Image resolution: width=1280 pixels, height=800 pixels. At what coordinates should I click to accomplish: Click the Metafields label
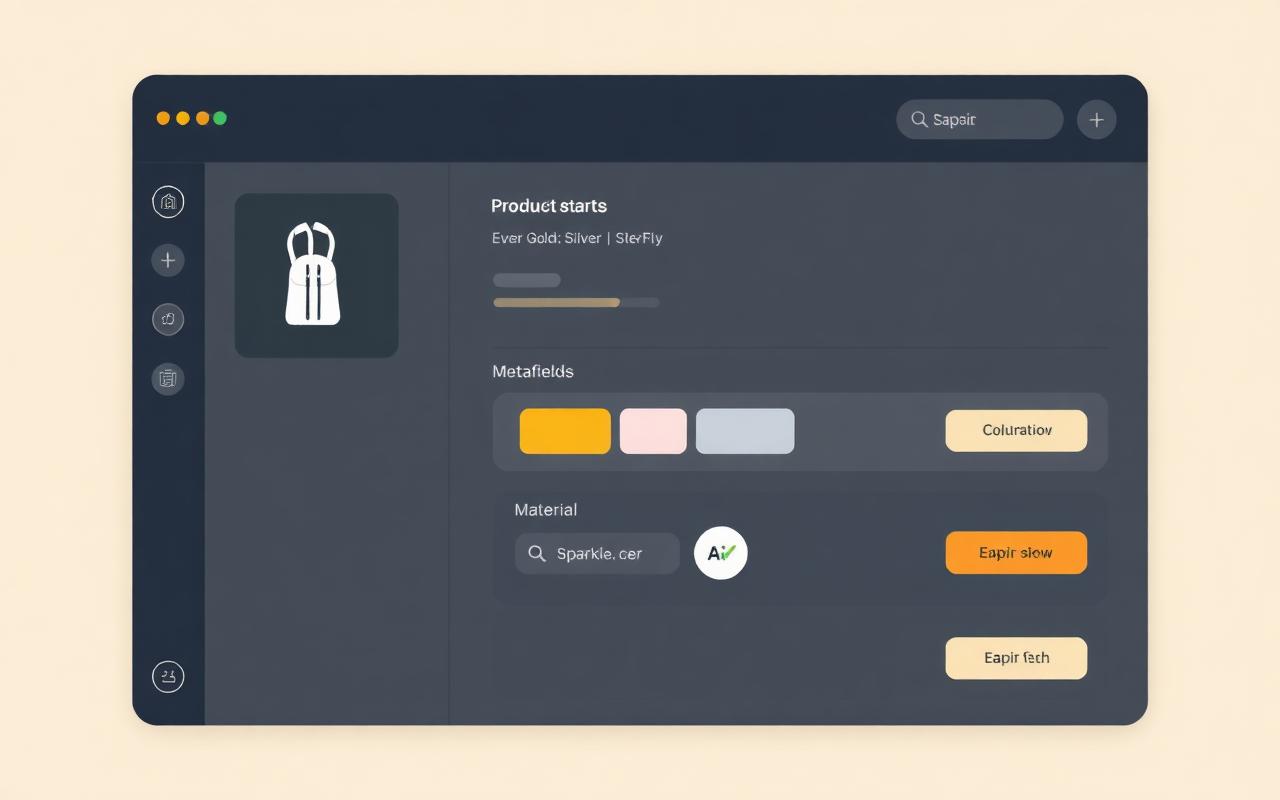533,372
